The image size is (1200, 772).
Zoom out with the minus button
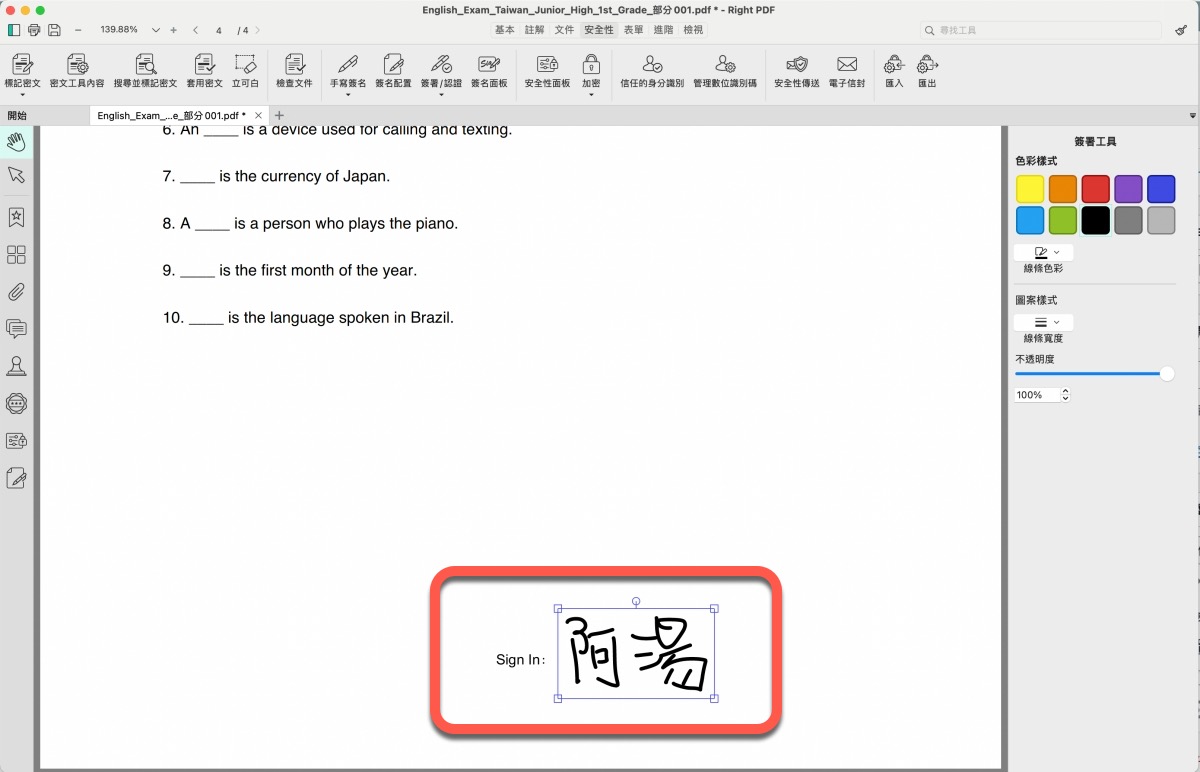78,30
